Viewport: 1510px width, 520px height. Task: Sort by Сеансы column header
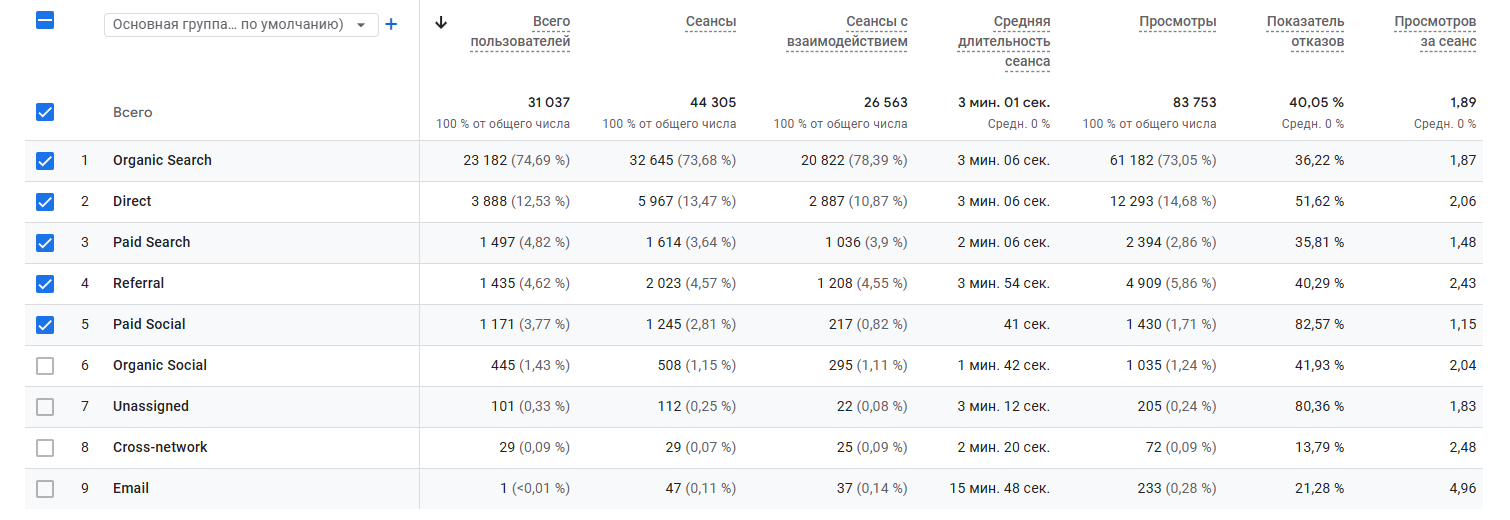click(711, 22)
